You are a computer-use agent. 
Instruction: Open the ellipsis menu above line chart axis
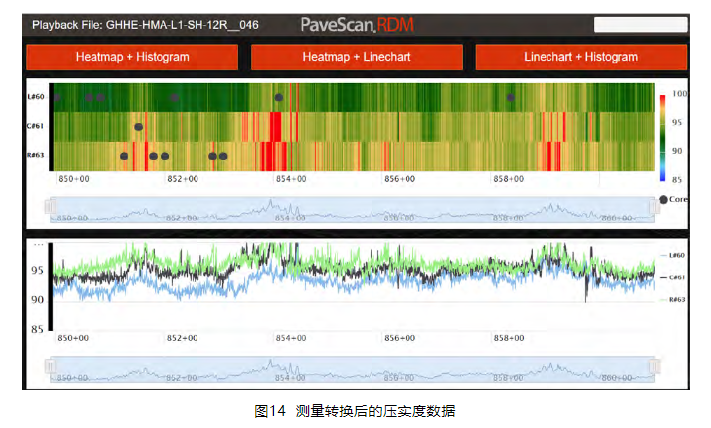[39, 244]
